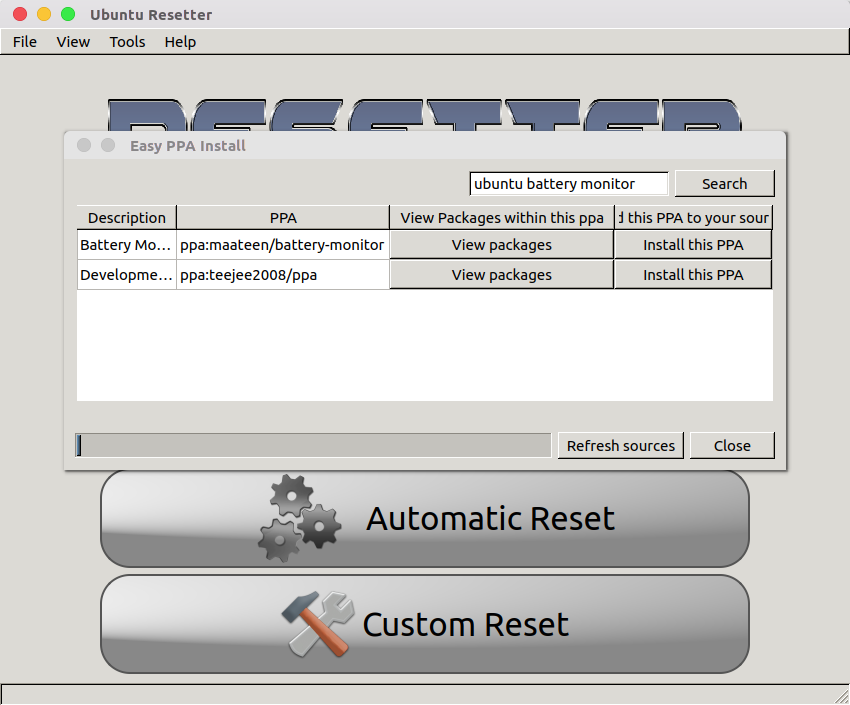Select the 'Battery Mo…' description cell
The height and width of the screenshot is (705, 850).
[126, 245]
